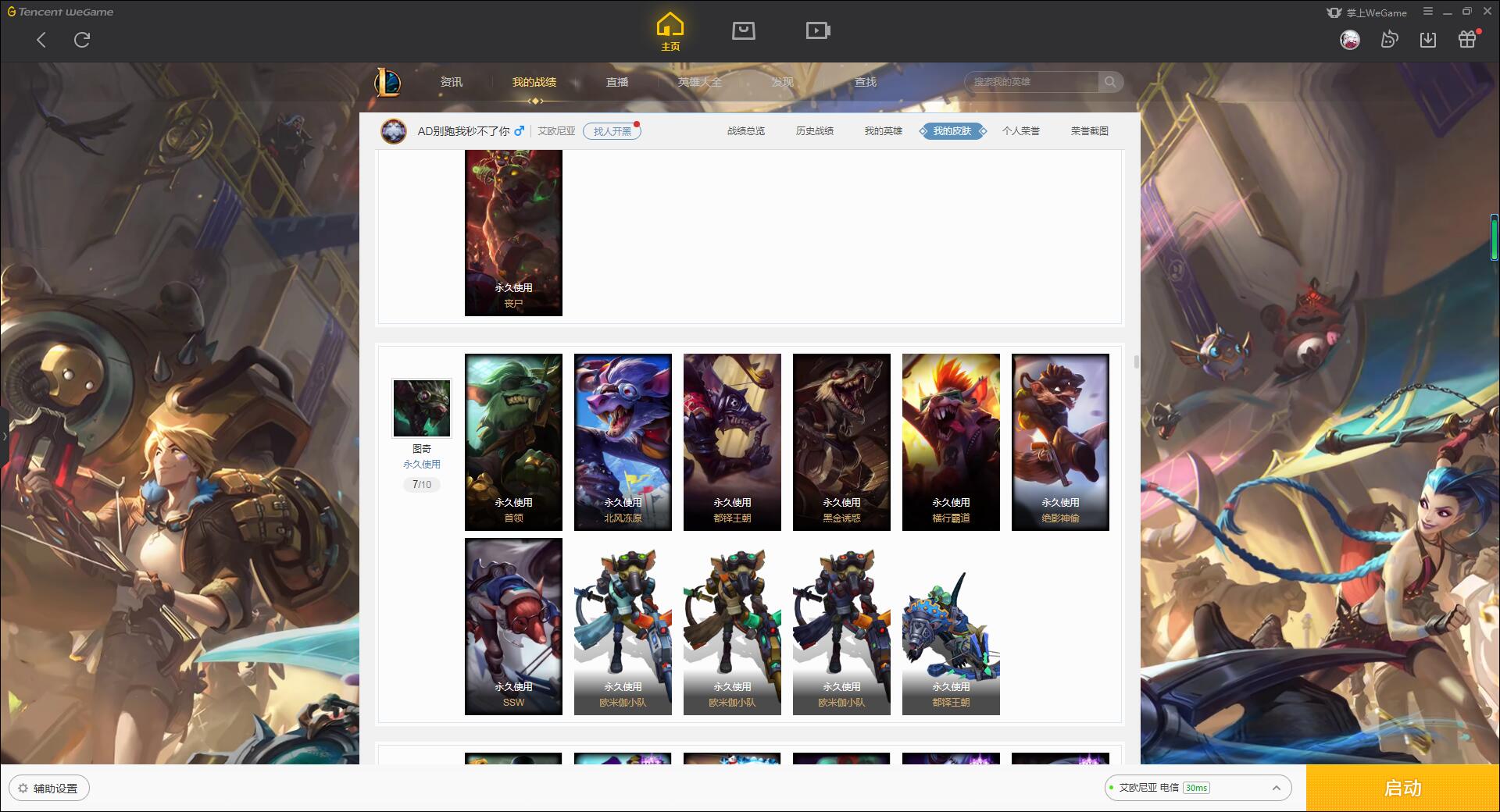Open the 艾欧尼亚 电信 server dropdown

pos(1198,788)
